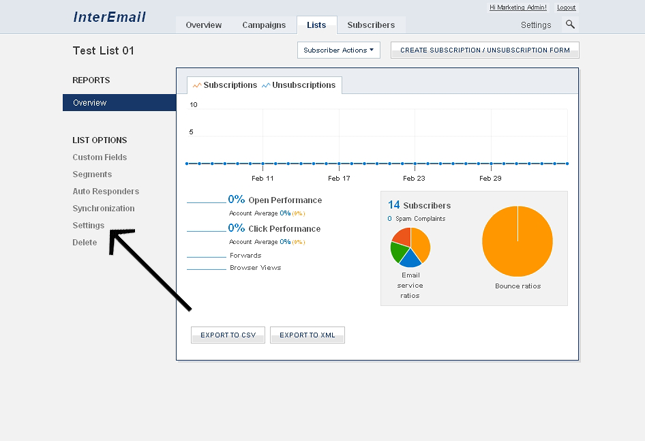Click the orange bounce ratios pie chart
Image resolution: width=645 pixels, height=441 pixels.
517,241
